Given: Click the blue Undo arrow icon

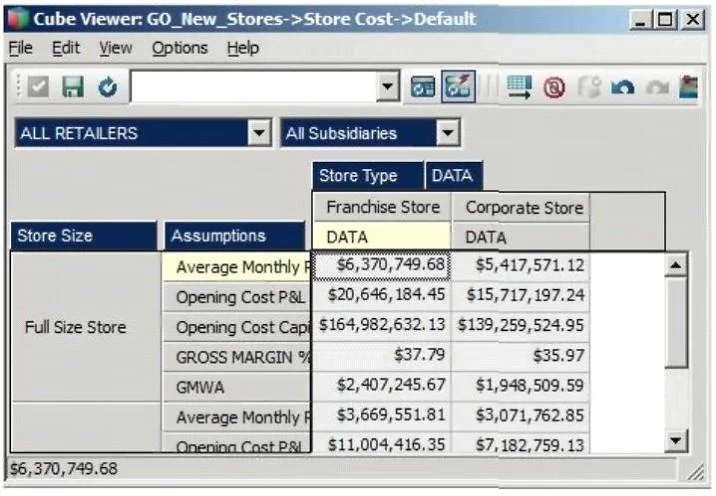Looking at the screenshot, I should 623,87.
